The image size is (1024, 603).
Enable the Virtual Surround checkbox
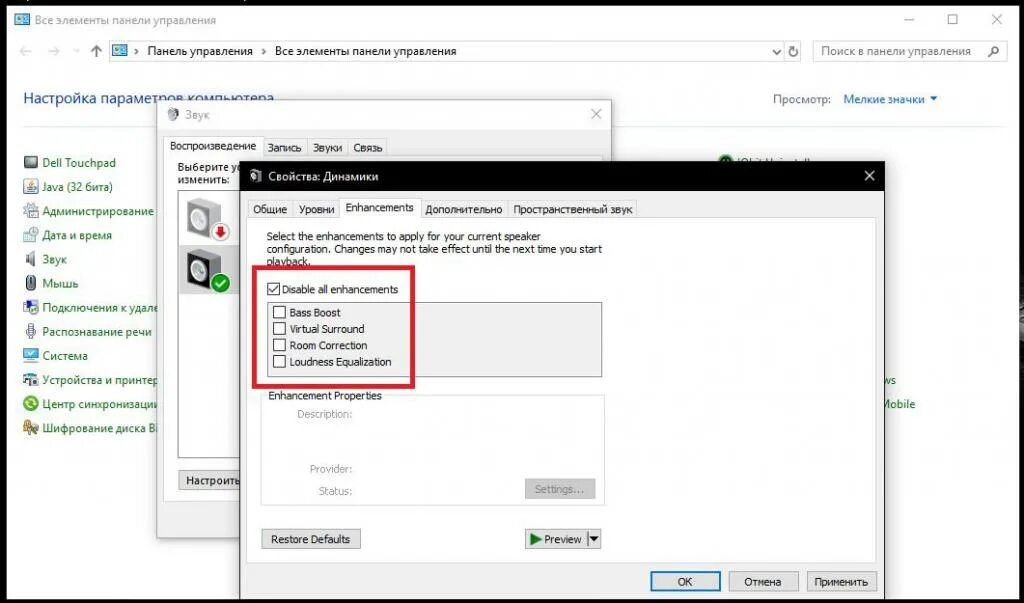pos(280,329)
